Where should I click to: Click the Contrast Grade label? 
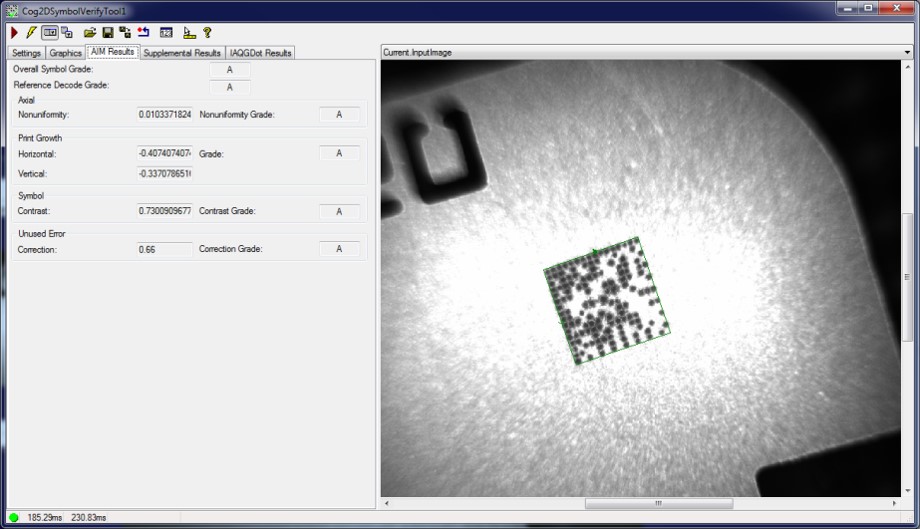(x=227, y=211)
